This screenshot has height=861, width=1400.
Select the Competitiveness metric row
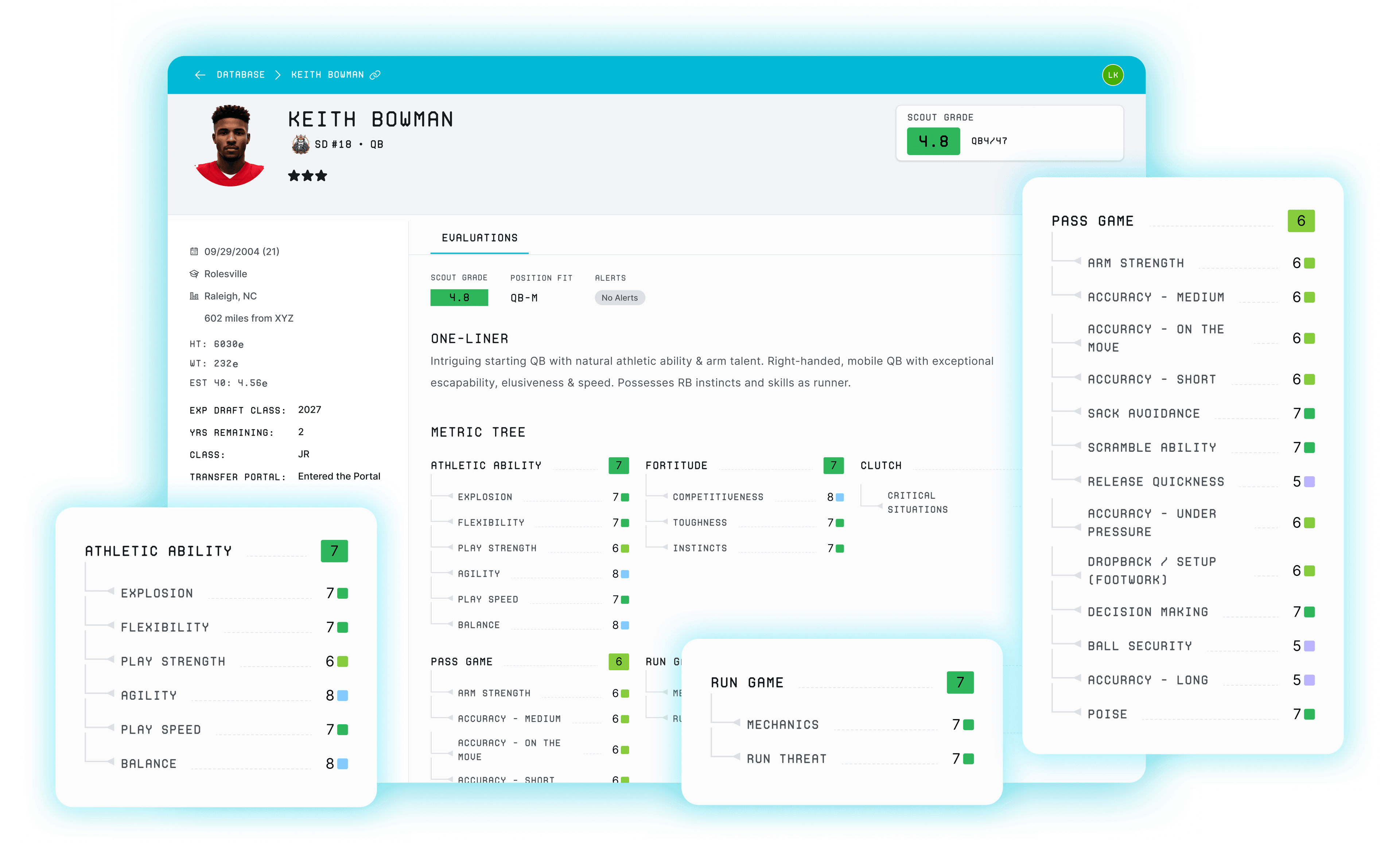pyautogui.click(x=718, y=497)
